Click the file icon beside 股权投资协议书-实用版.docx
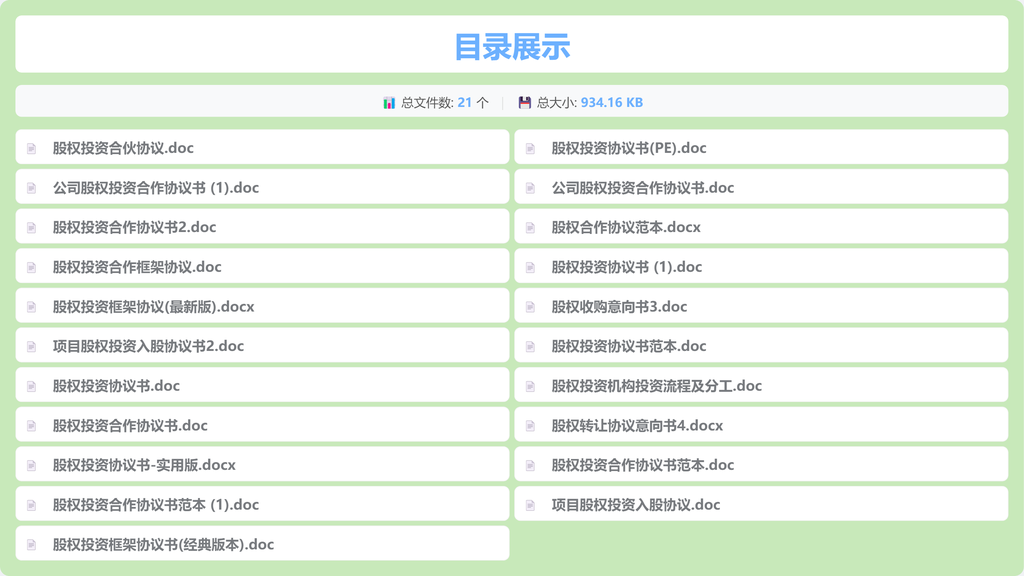The height and width of the screenshot is (576, 1024). coord(31,466)
